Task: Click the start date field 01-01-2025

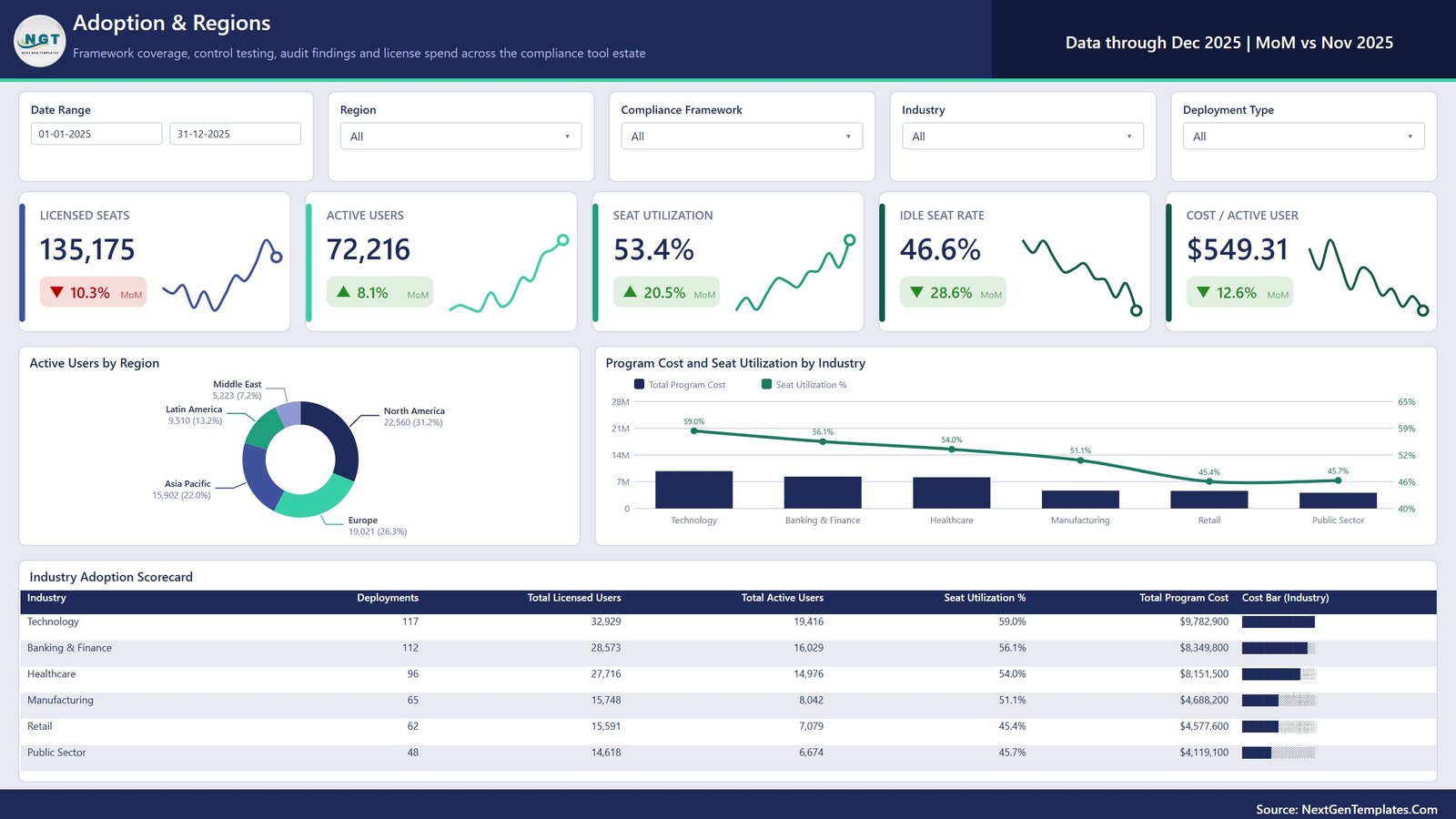Action: click(x=96, y=134)
